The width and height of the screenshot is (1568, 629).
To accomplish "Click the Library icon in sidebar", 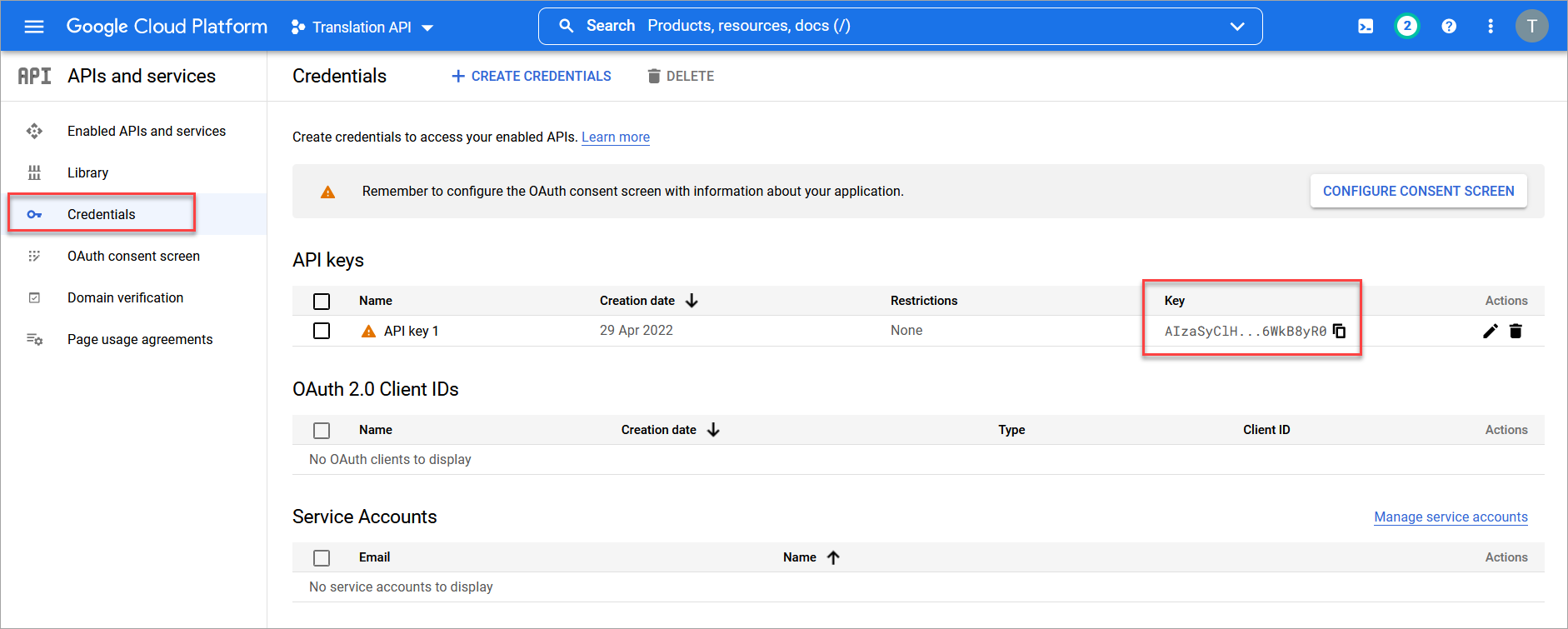I will coord(34,172).
